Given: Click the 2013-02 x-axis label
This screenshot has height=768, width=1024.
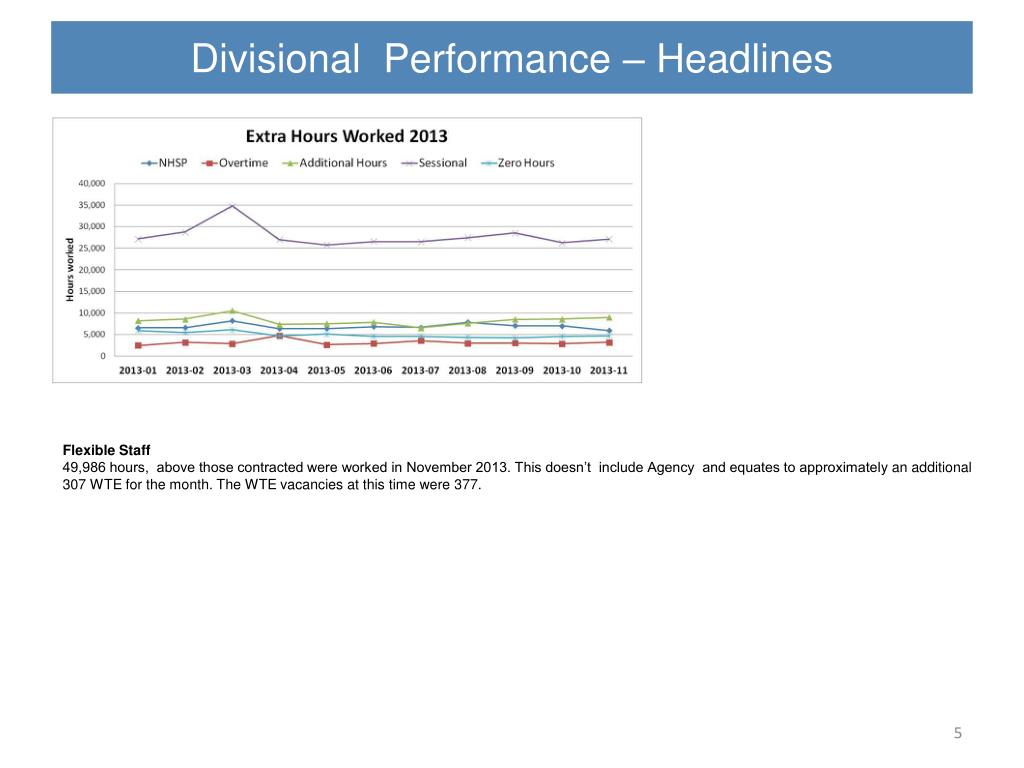Looking at the screenshot, I should point(185,370).
